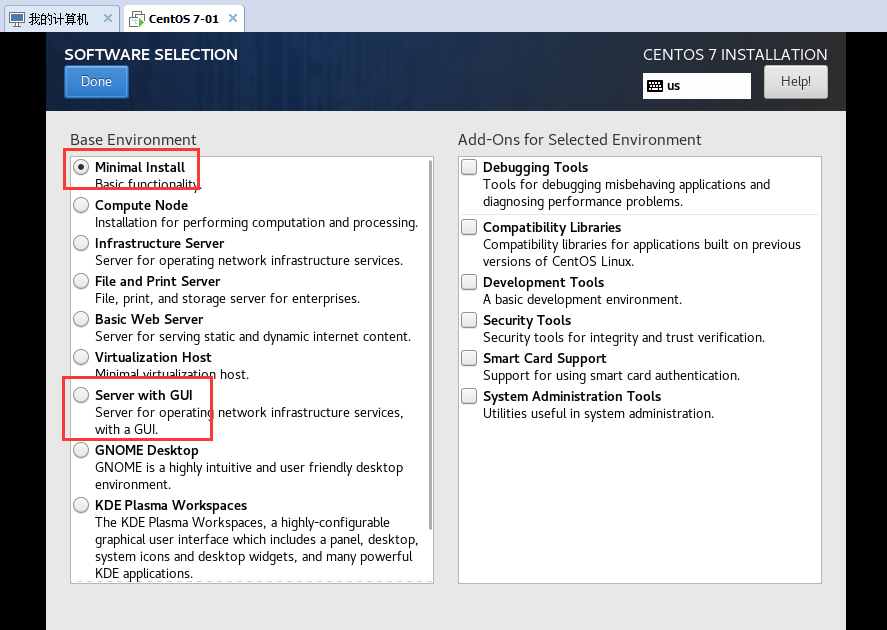Click the text 'Basic functionality.'

[148, 184]
